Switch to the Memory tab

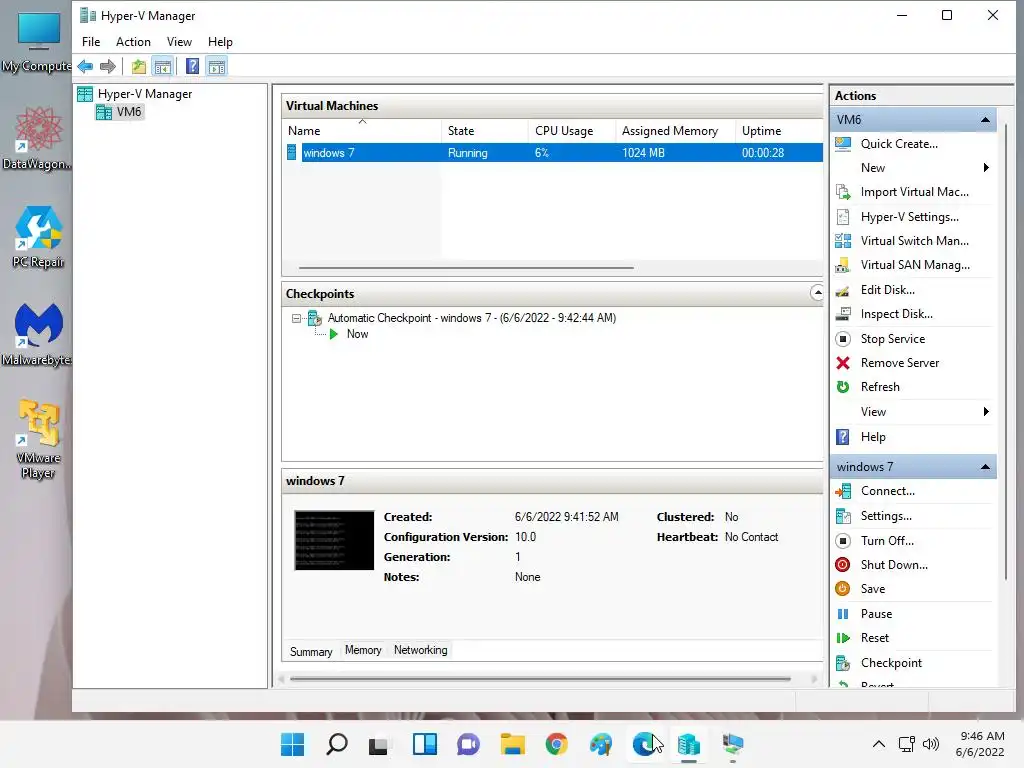click(x=363, y=650)
